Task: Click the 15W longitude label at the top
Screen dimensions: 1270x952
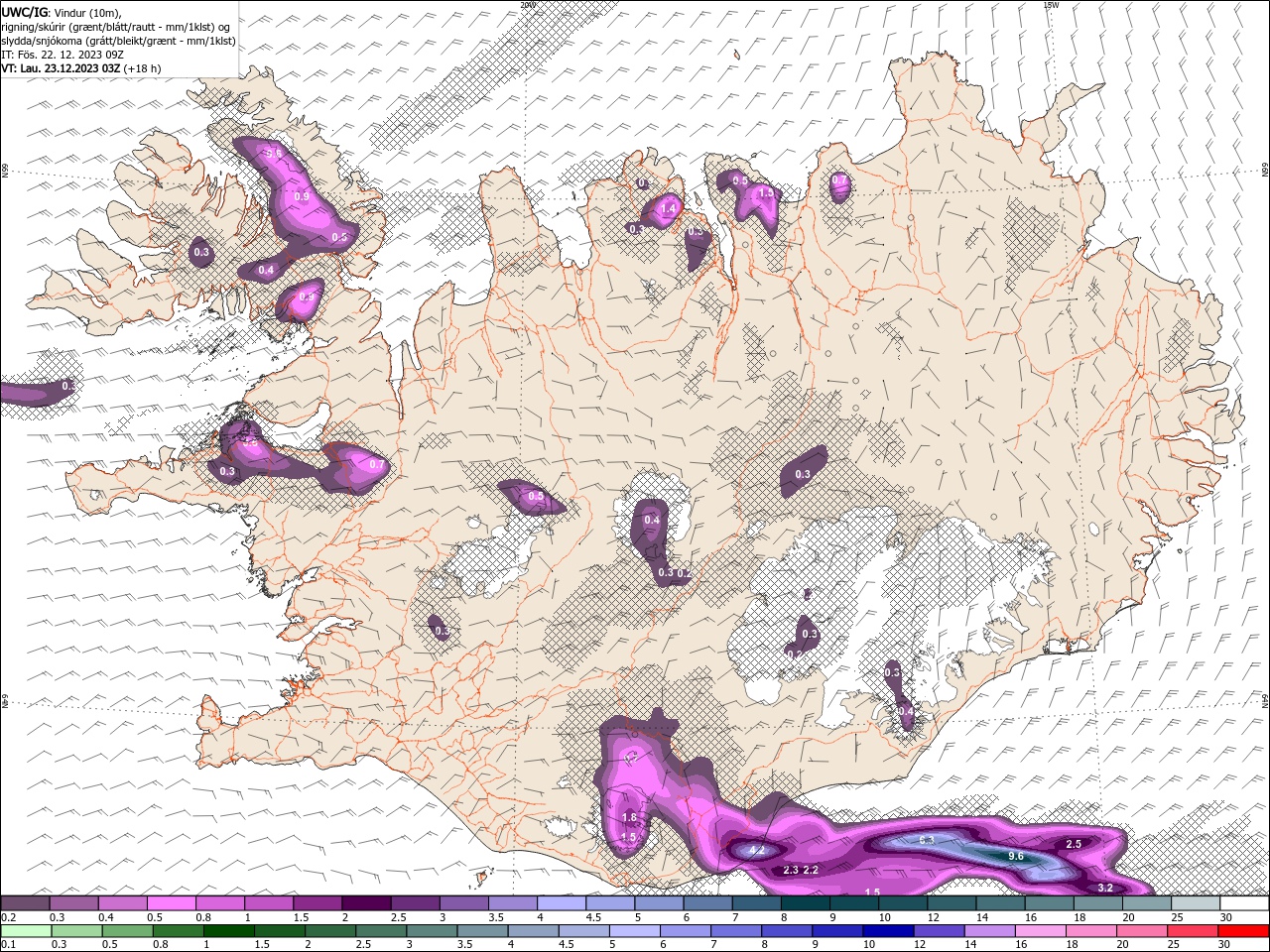Action: (1051, 5)
